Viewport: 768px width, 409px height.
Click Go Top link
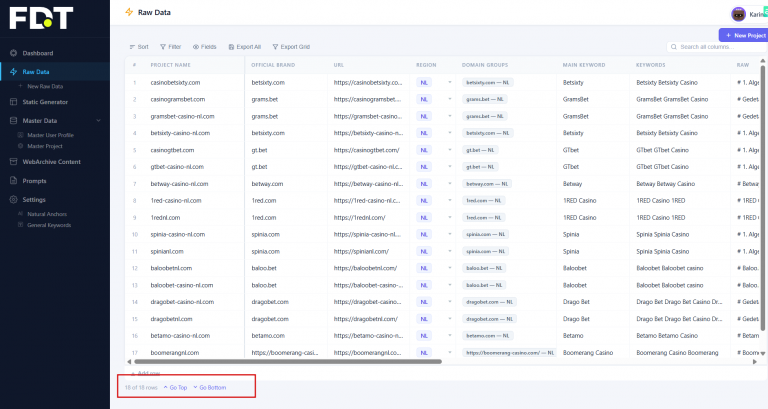click(x=175, y=387)
